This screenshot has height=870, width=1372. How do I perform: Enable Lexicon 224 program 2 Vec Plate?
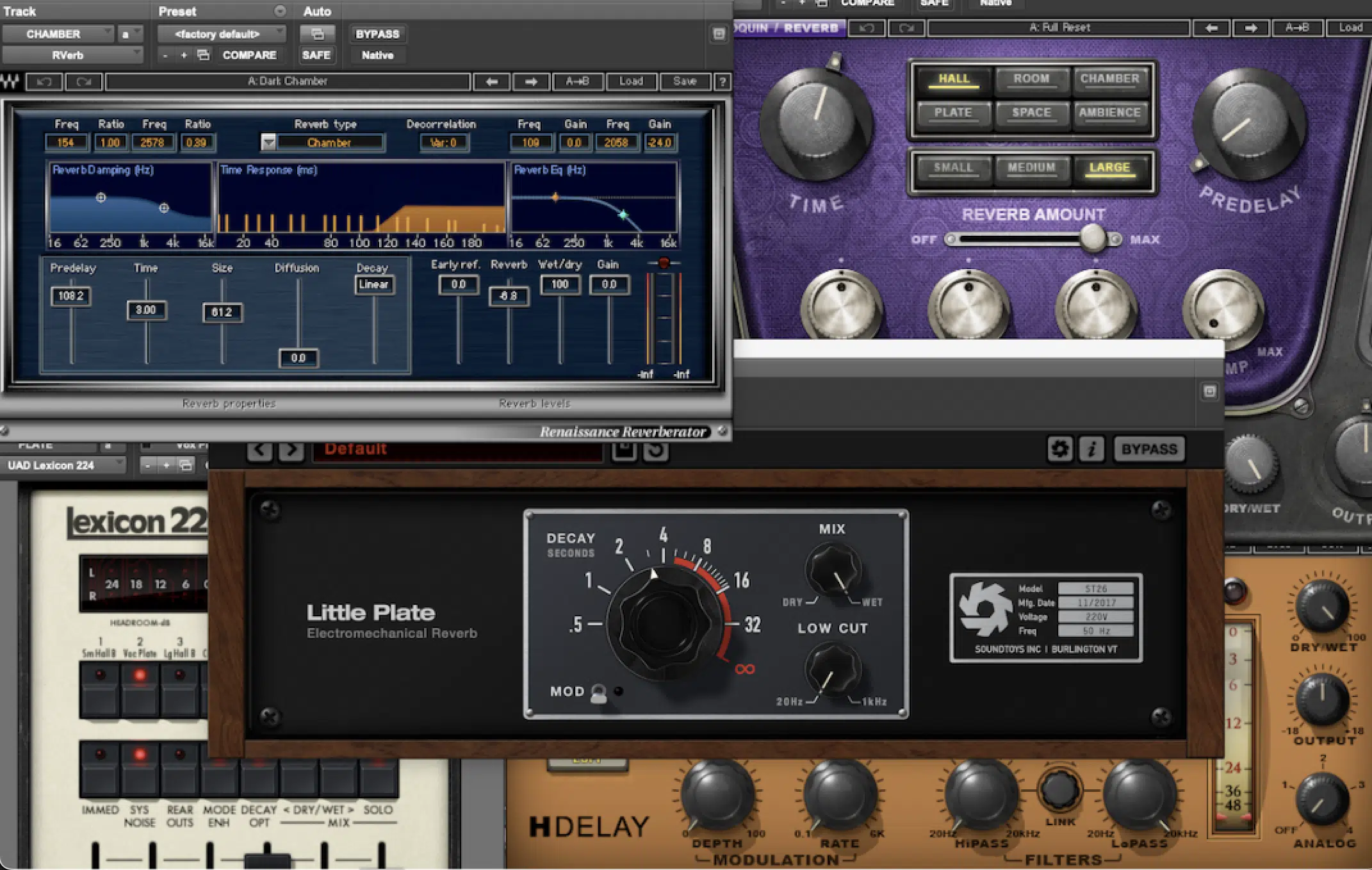(x=140, y=689)
